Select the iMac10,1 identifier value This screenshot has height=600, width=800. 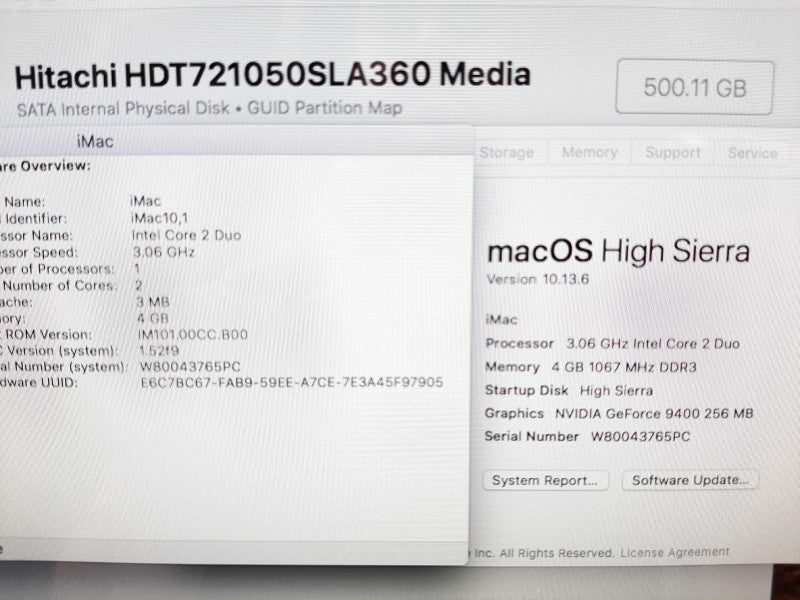(x=160, y=218)
